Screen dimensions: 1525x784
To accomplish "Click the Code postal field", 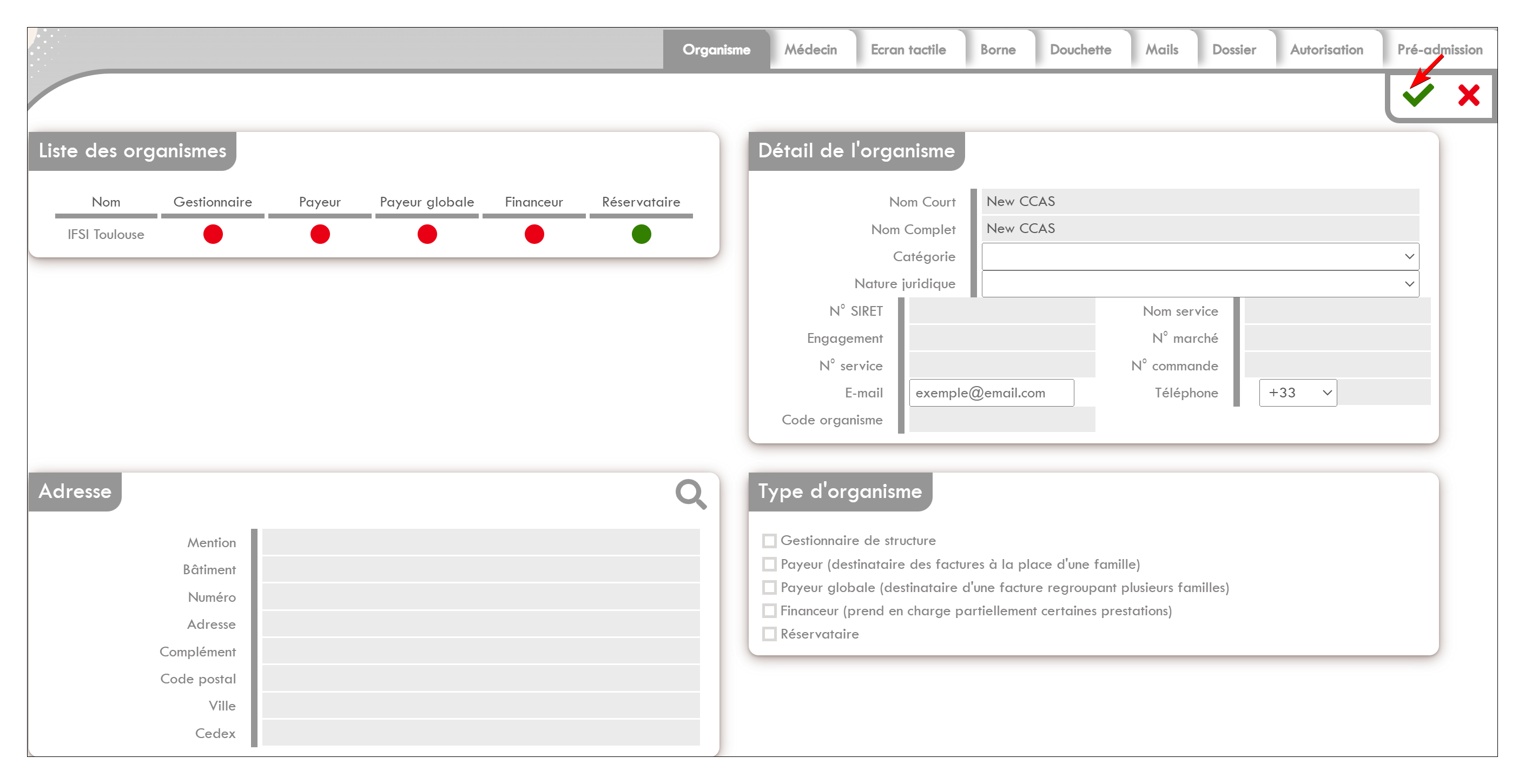I will click(481, 679).
